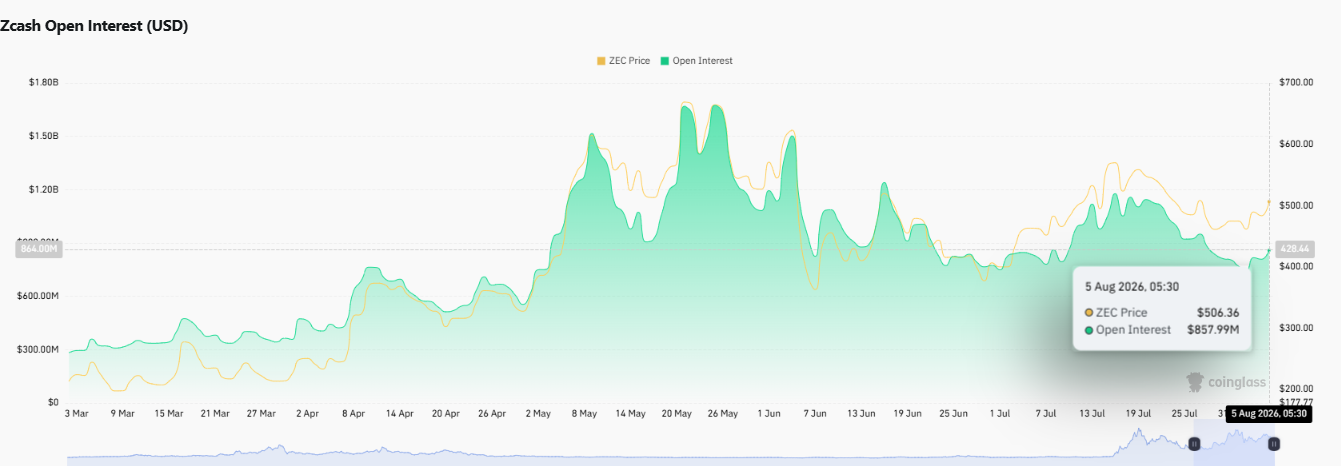The width and height of the screenshot is (1341, 466).
Task: Click the 21 Mar date label
Action: point(215,413)
